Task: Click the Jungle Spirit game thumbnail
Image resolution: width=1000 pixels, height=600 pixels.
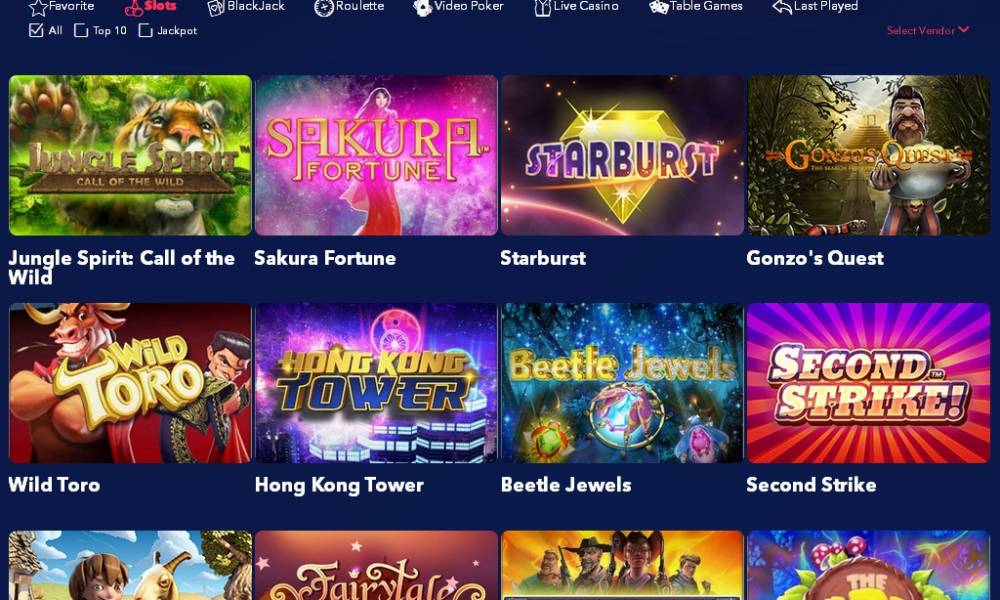Action: coord(130,155)
